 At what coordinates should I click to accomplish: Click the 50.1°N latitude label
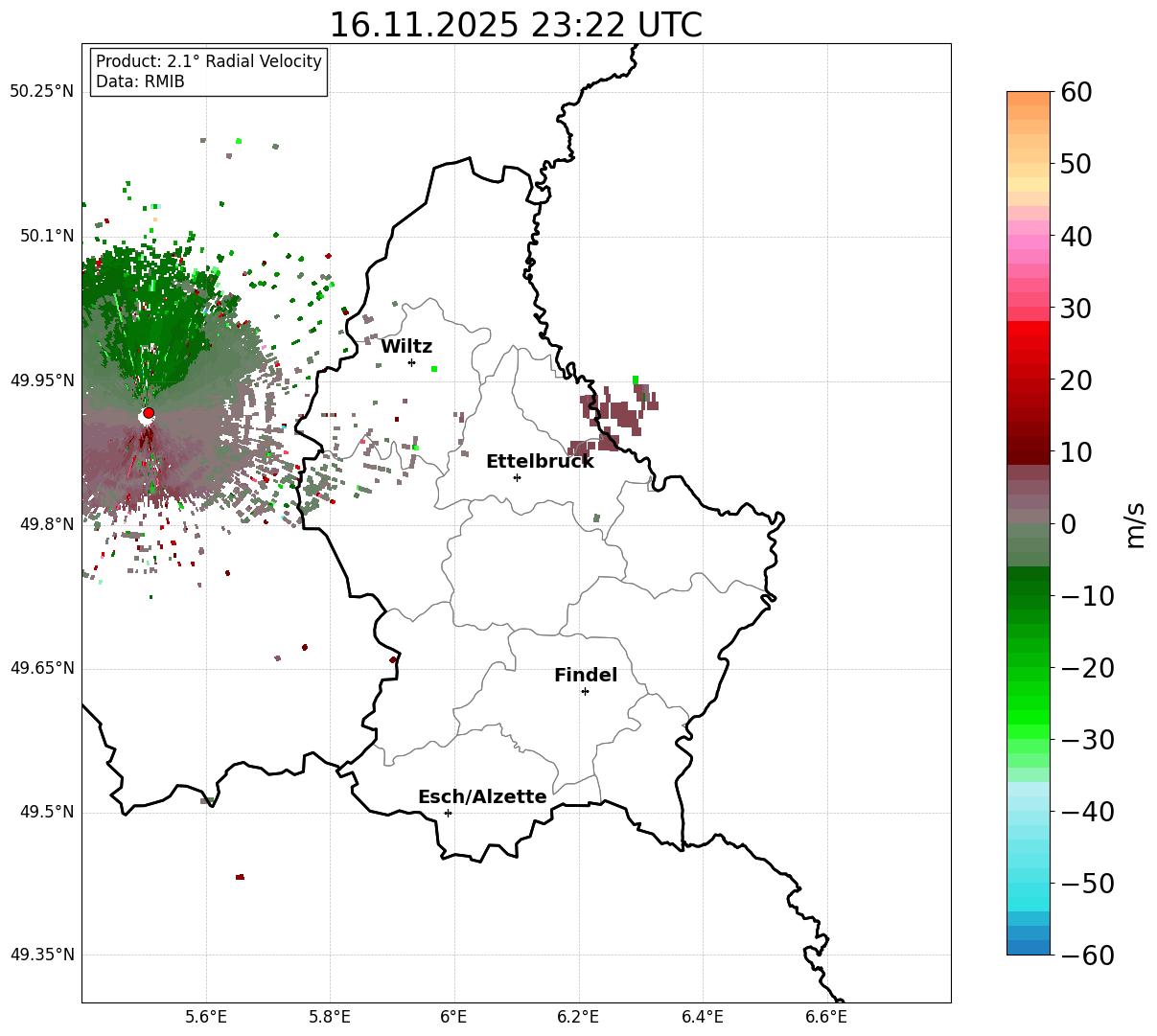(x=46, y=236)
